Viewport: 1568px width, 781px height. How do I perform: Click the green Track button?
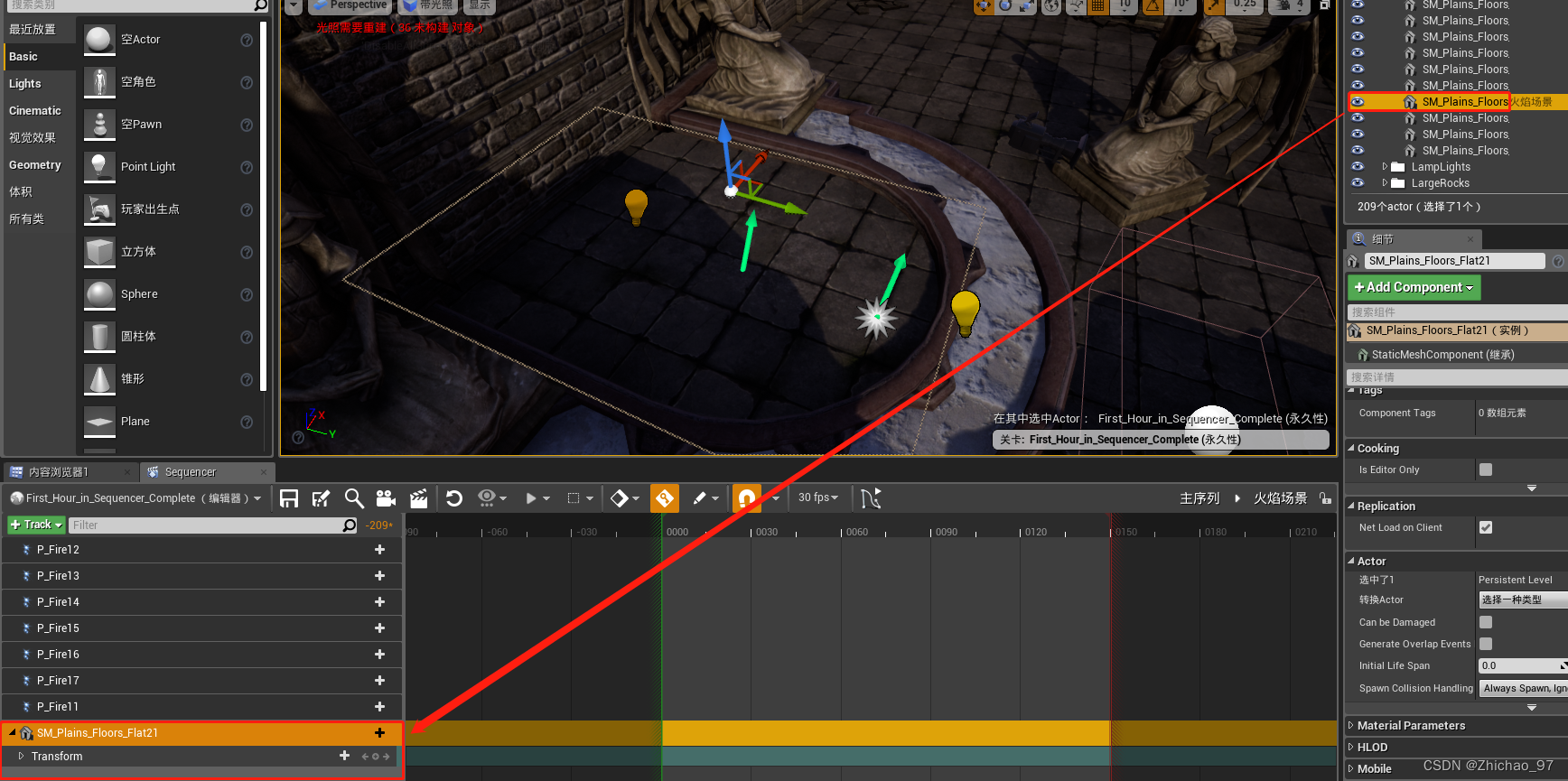click(36, 525)
